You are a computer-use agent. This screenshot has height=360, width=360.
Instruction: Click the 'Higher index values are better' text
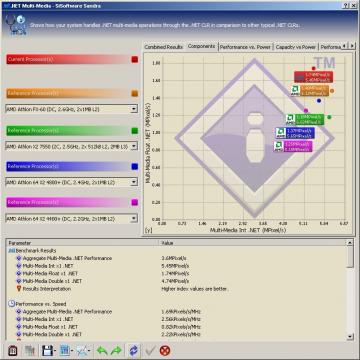[195, 289]
